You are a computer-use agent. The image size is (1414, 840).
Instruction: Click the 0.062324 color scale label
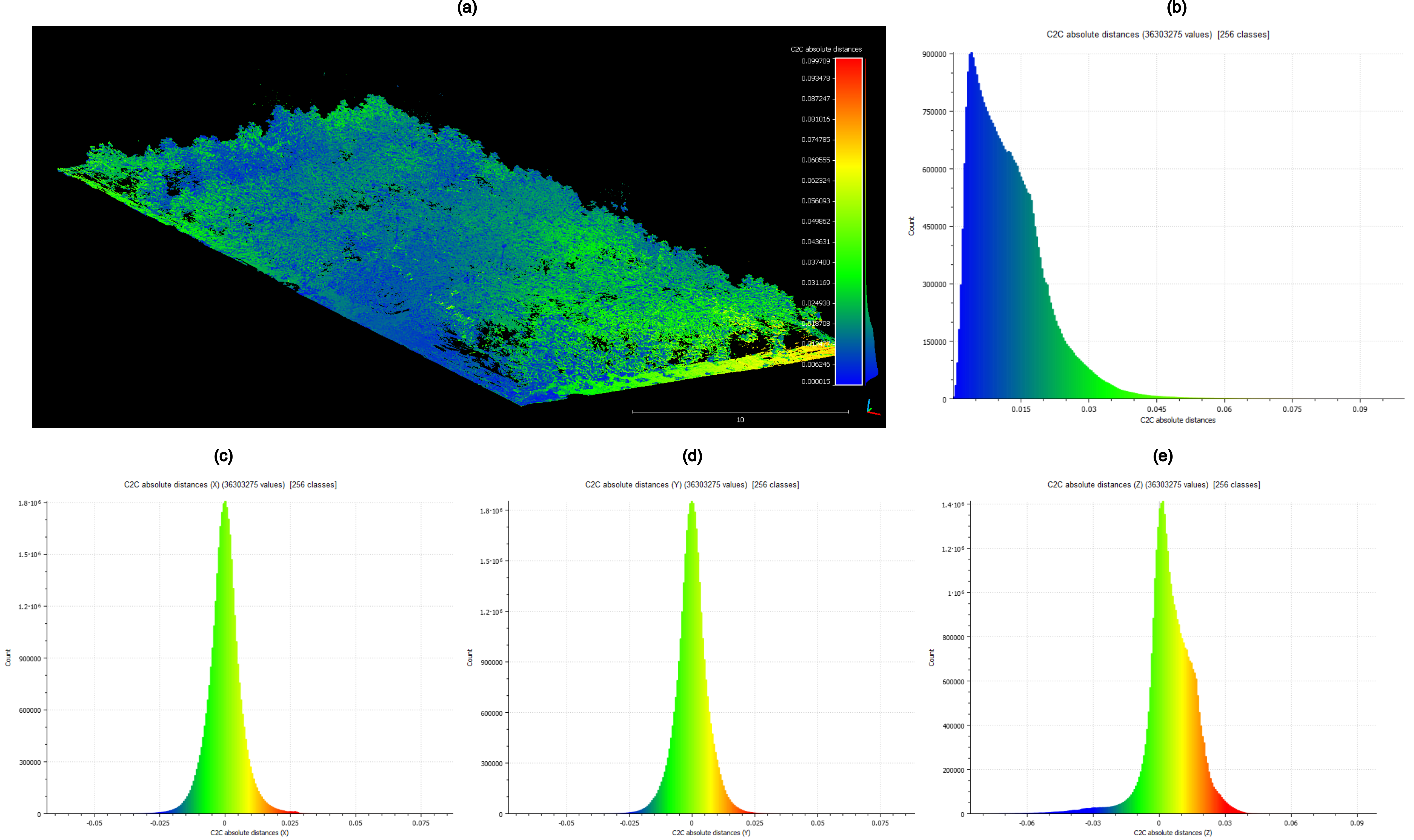click(816, 181)
